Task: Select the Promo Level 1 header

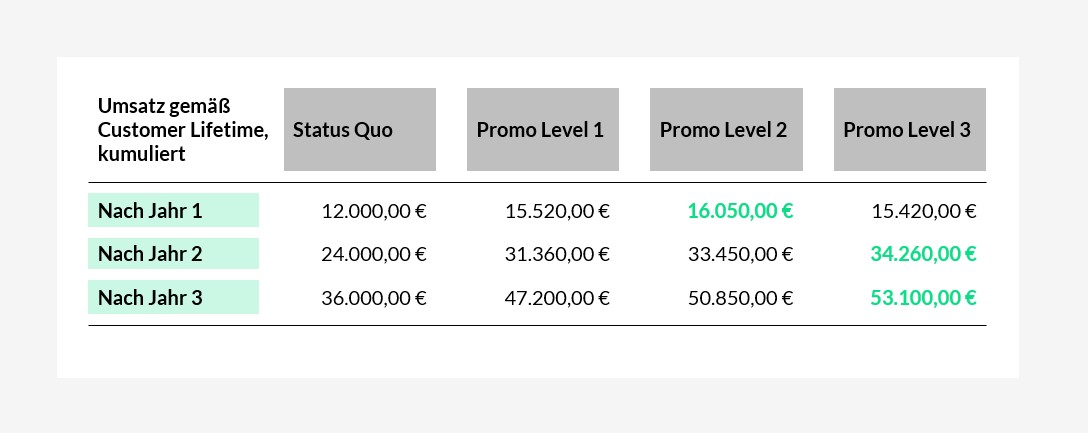Action: click(543, 130)
